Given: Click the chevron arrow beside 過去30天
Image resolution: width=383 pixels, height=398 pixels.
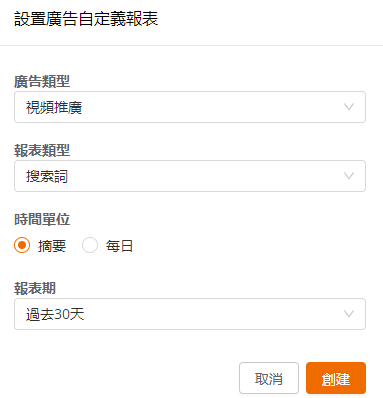Looking at the screenshot, I should [x=349, y=314].
